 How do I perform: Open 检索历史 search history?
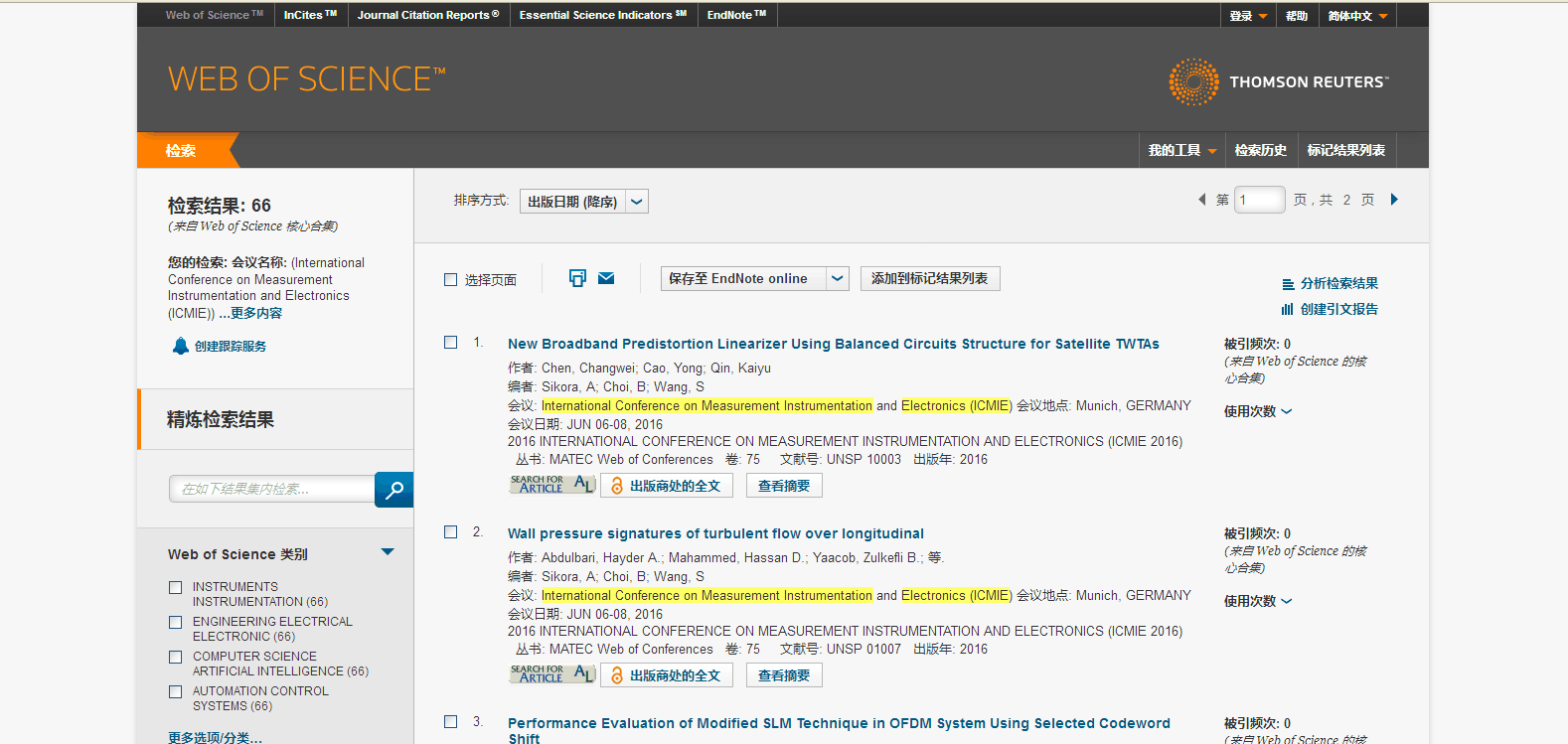coord(1261,150)
